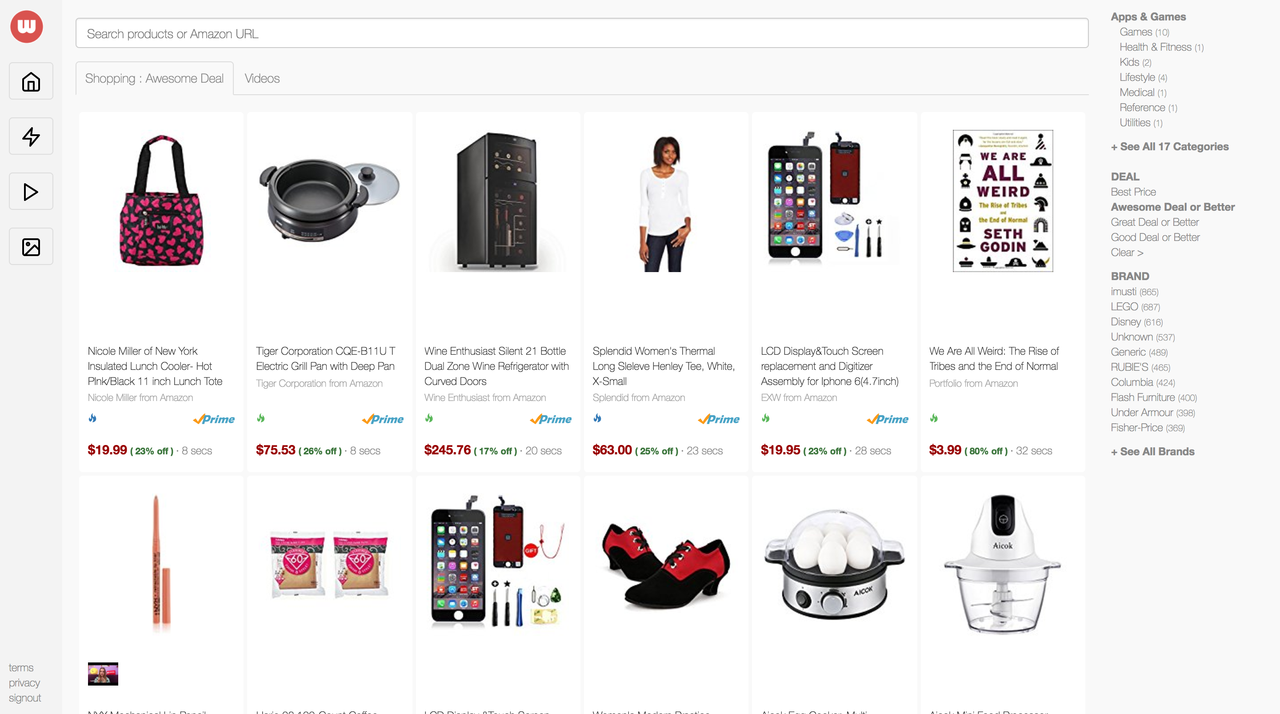Click the green flame icon under Tiger grill pan
The image size is (1280, 714).
(261, 419)
